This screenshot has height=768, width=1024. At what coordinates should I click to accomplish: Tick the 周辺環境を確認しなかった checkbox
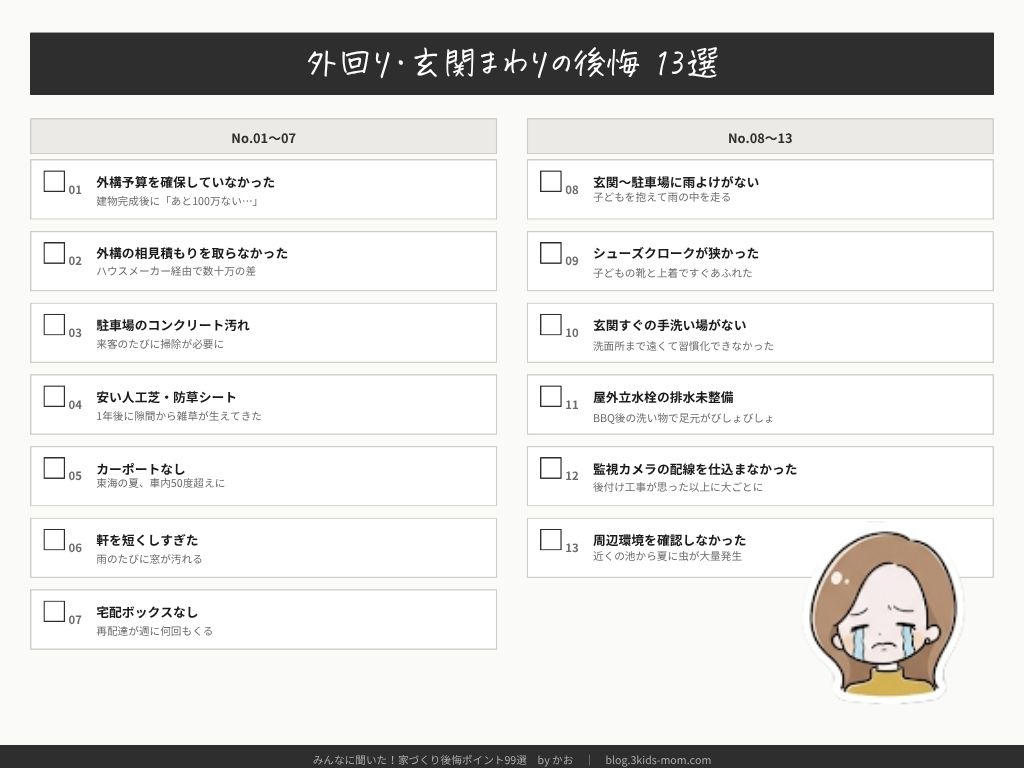551,540
